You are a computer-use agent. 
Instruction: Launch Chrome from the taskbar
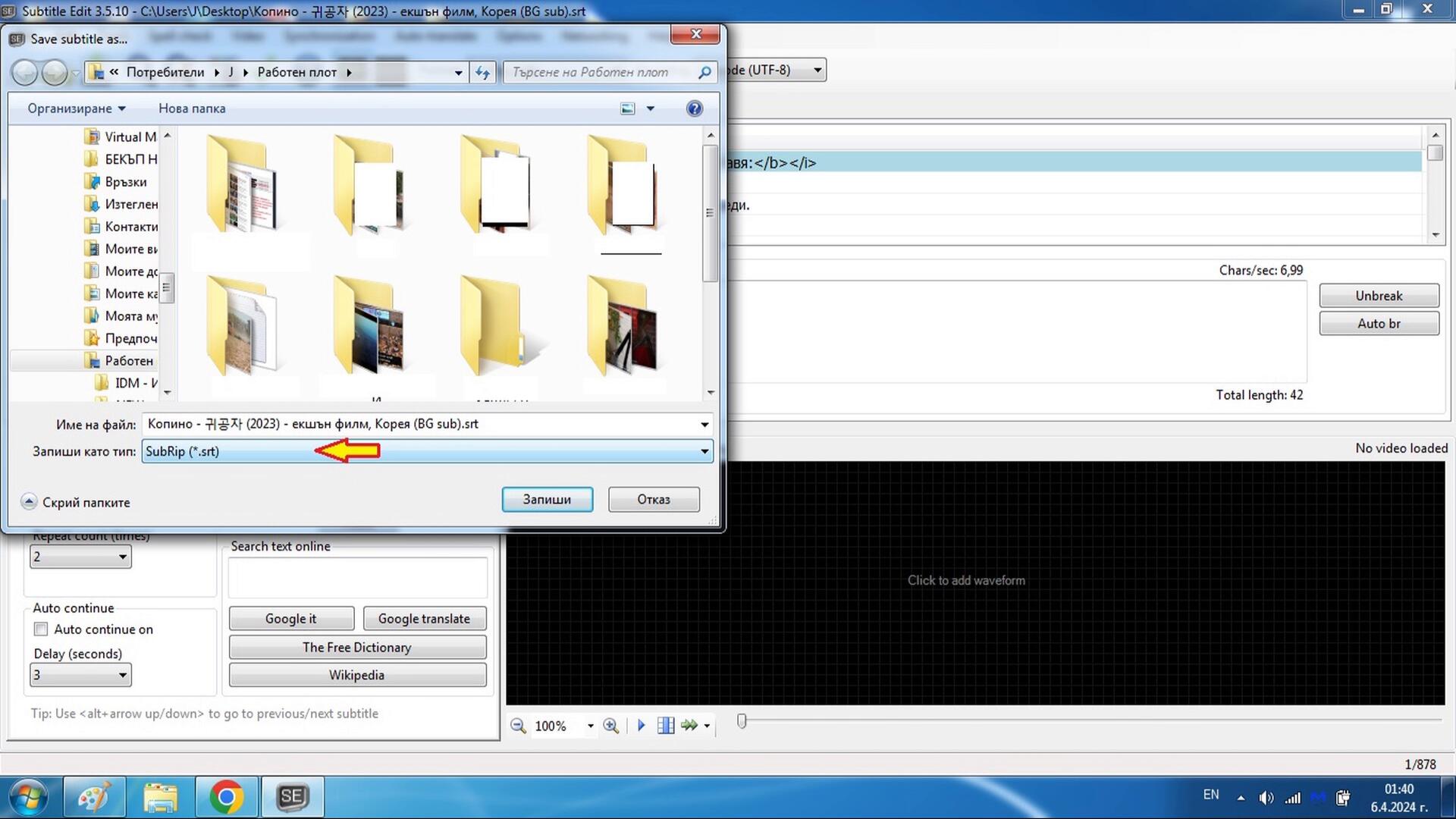(x=227, y=797)
